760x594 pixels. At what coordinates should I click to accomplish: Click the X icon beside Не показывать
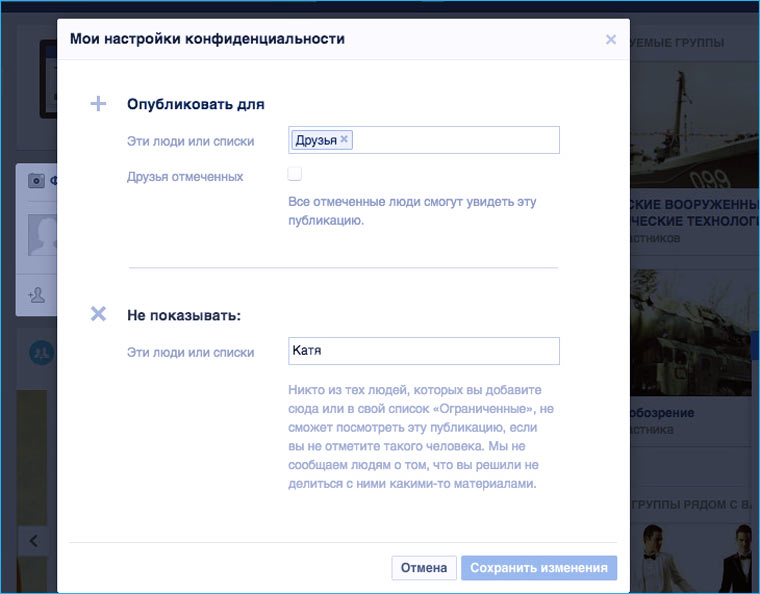[x=98, y=314]
